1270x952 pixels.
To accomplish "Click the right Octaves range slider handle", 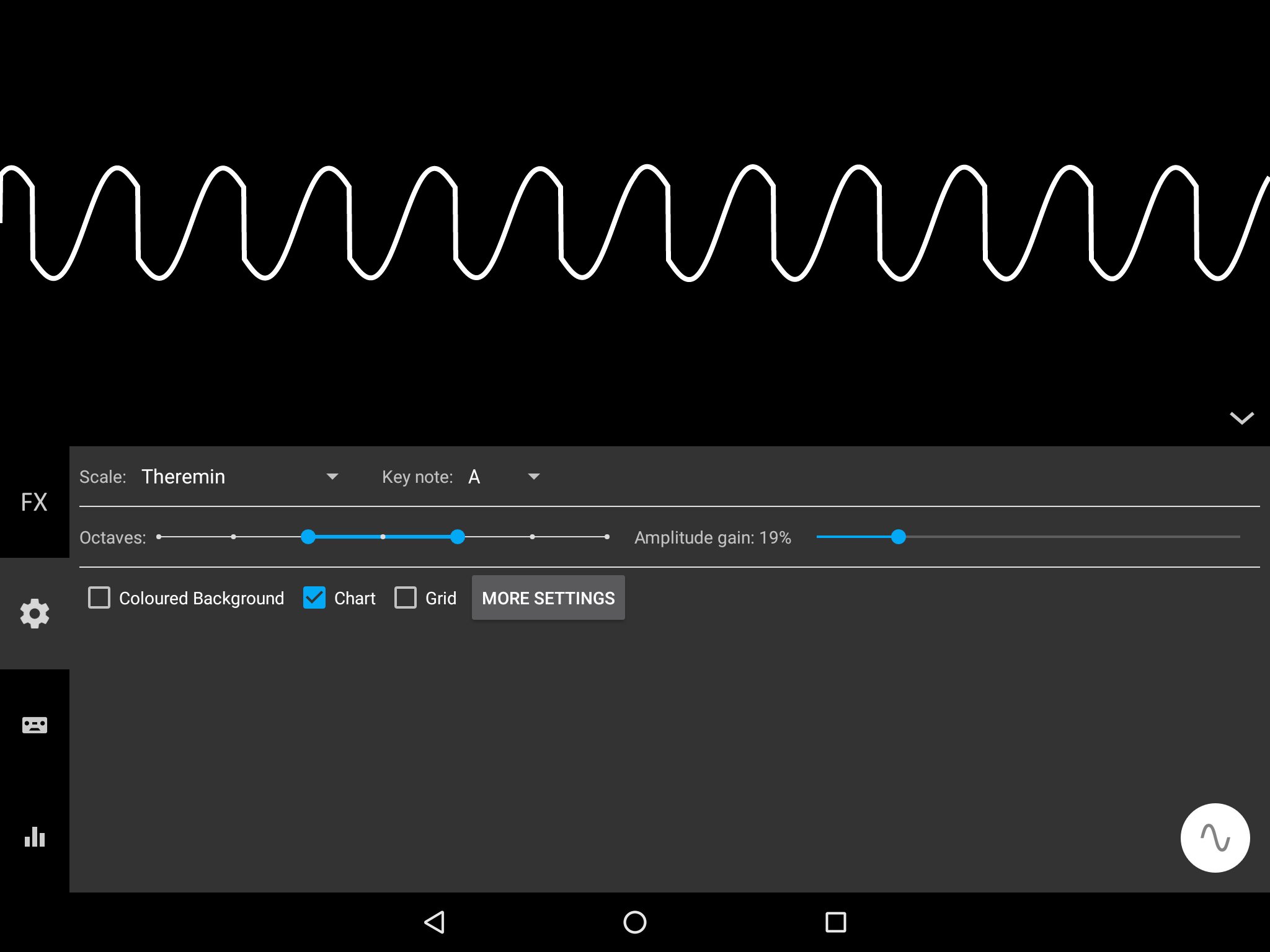I will [x=458, y=537].
